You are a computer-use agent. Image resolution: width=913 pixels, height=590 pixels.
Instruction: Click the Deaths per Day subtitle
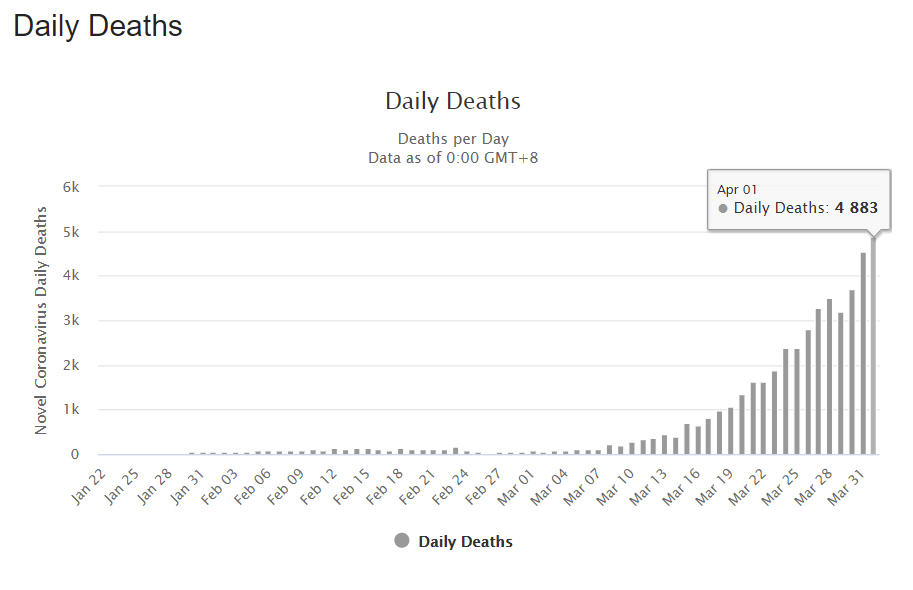click(453, 139)
